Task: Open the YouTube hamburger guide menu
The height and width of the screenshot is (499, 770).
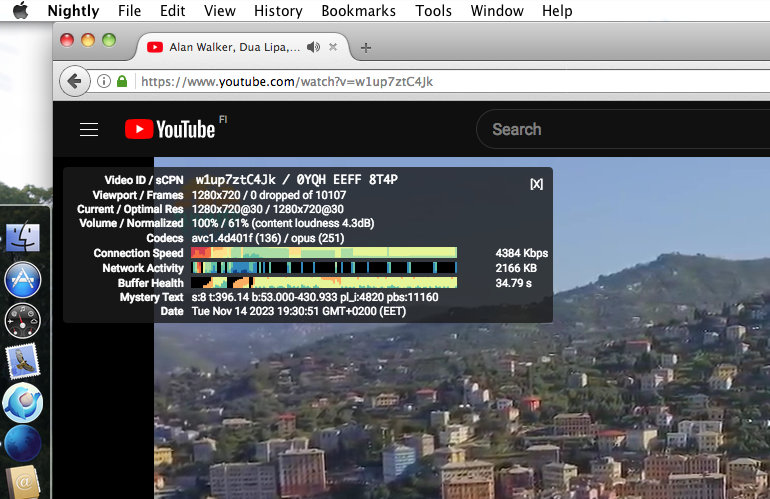Action: (89, 130)
